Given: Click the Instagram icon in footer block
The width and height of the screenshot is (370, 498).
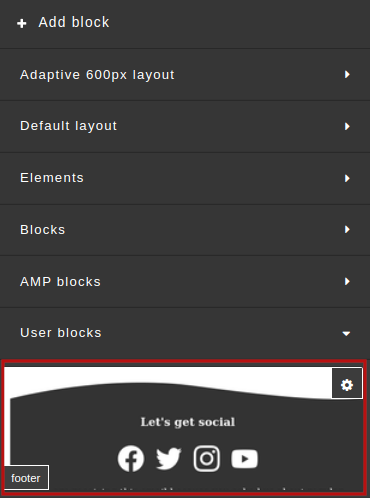Looking at the screenshot, I should [x=207, y=459].
